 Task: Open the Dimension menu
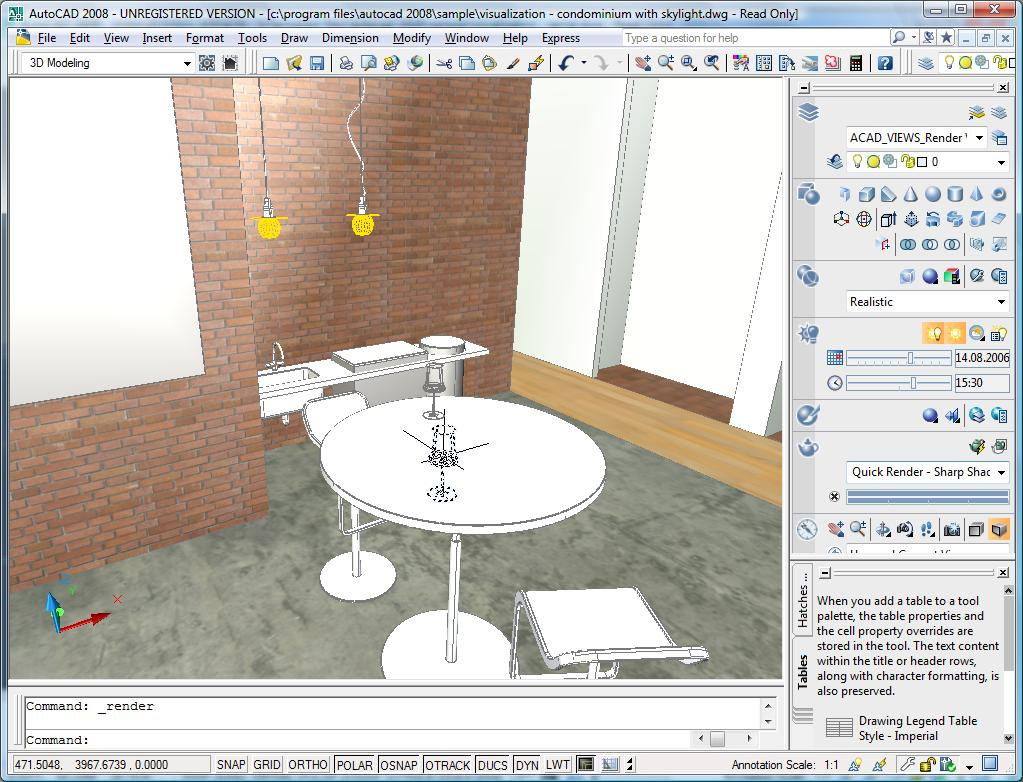click(350, 38)
